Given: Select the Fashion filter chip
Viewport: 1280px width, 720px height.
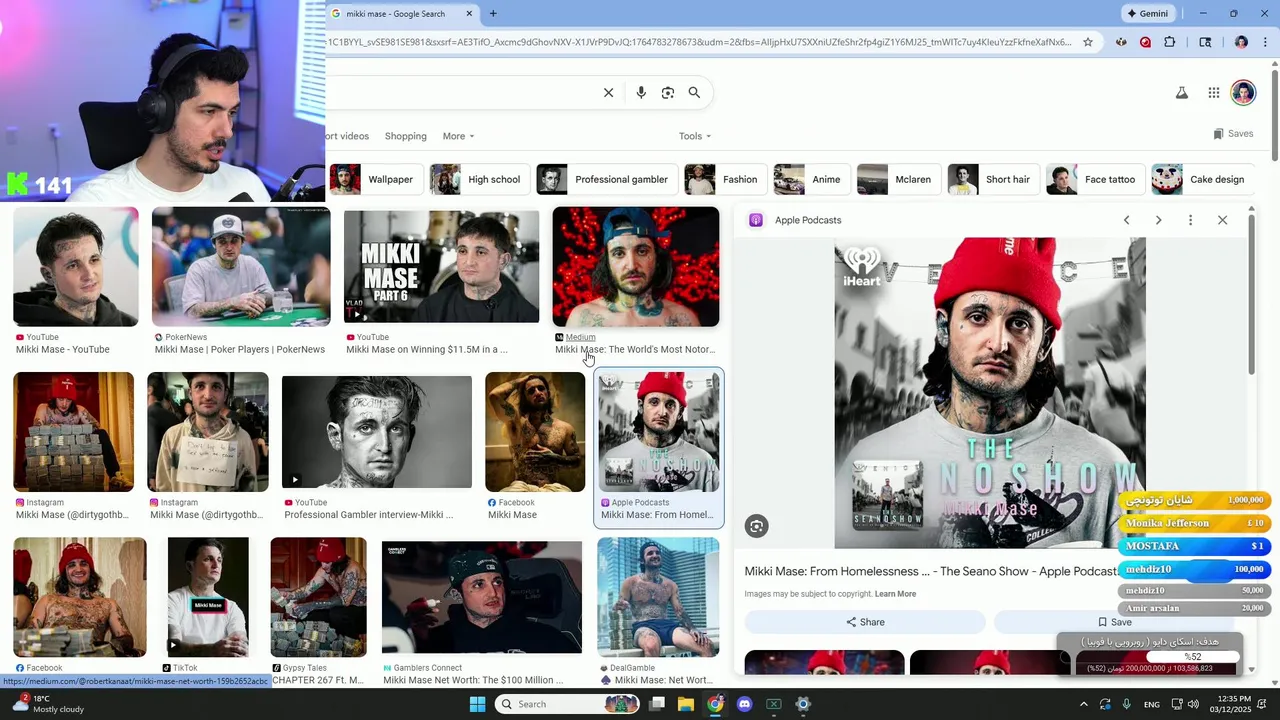Looking at the screenshot, I should pyautogui.click(x=726, y=179).
